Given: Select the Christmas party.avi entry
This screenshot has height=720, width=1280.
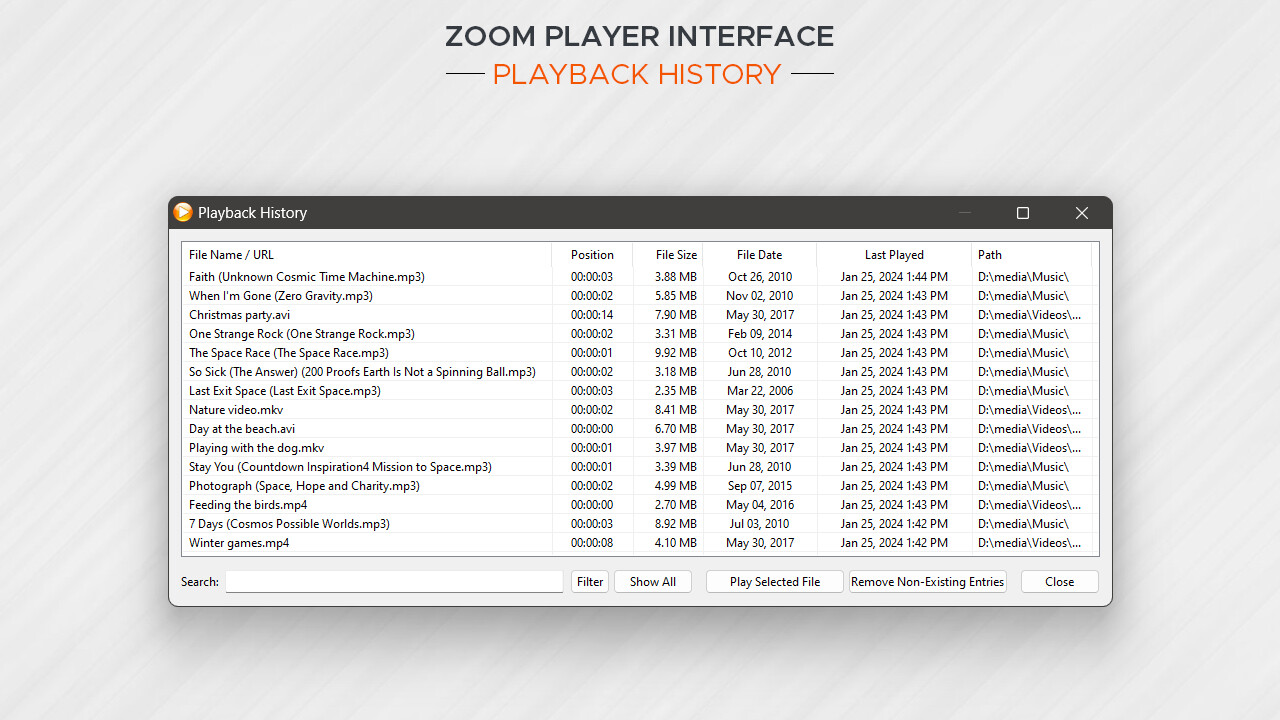Looking at the screenshot, I should 300,314.
